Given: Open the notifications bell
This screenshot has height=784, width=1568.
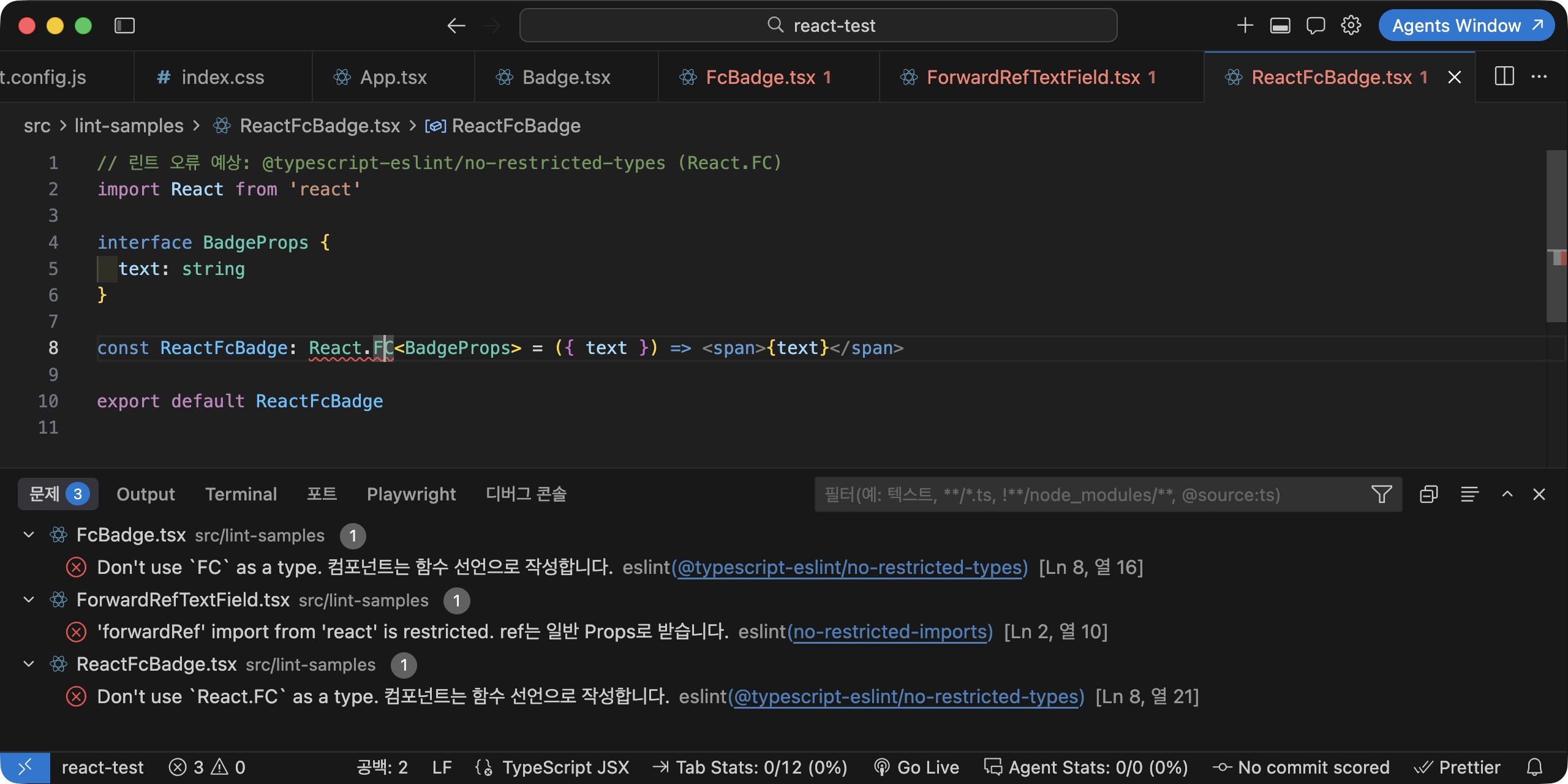Looking at the screenshot, I should [1534, 767].
